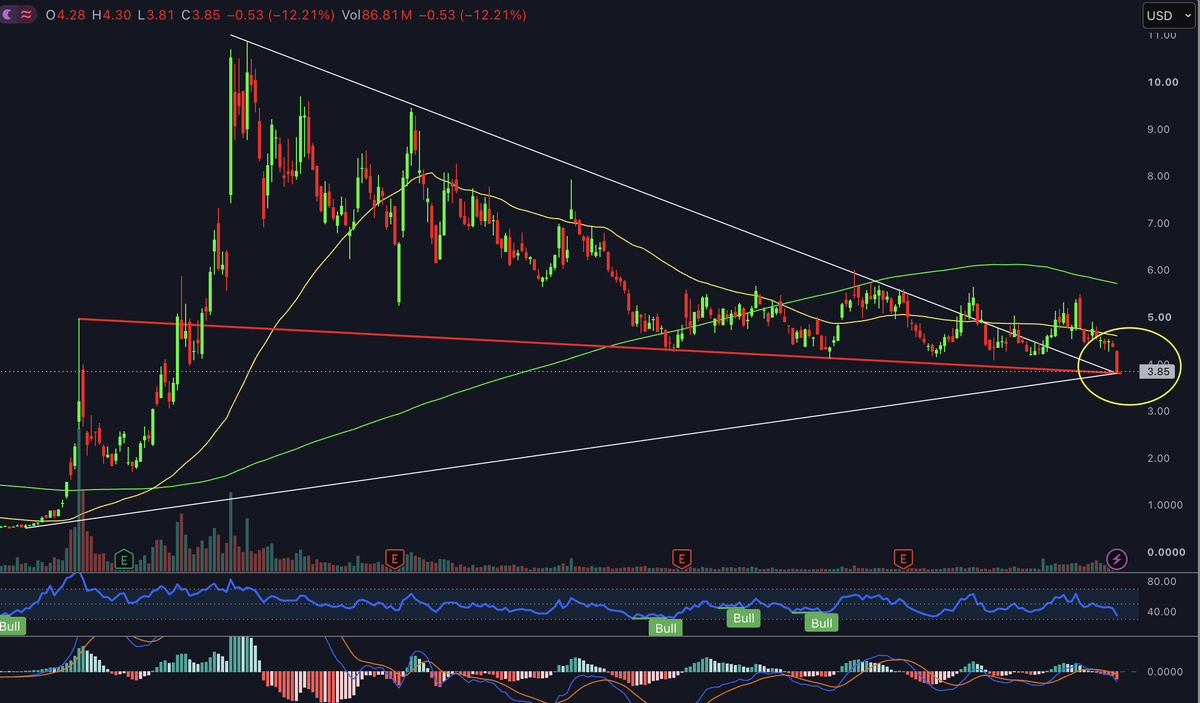This screenshot has height=703, width=1200.
Task: Click the purple moon session icon
Action: [9, 15]
